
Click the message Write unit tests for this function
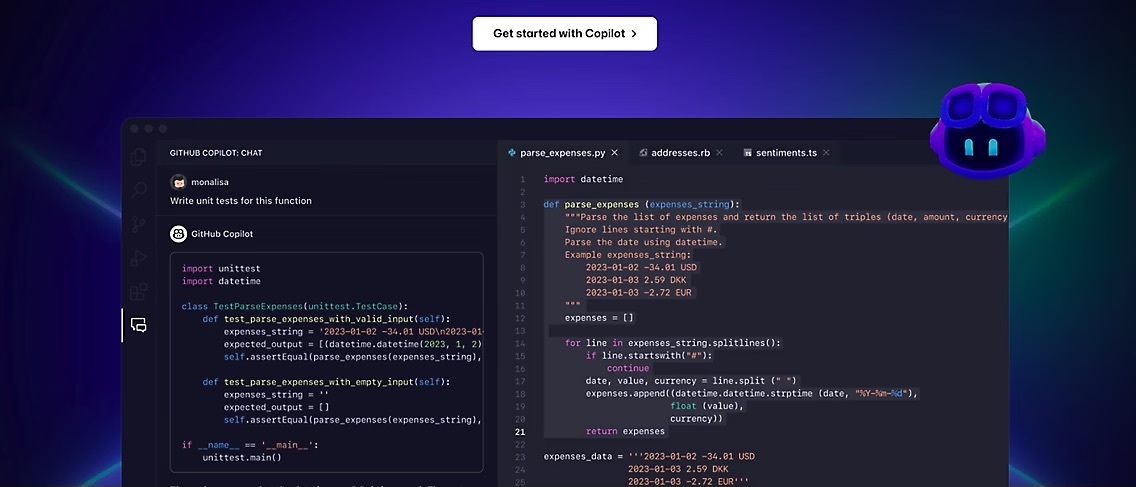pyautogui.click(x=241, y=201)
